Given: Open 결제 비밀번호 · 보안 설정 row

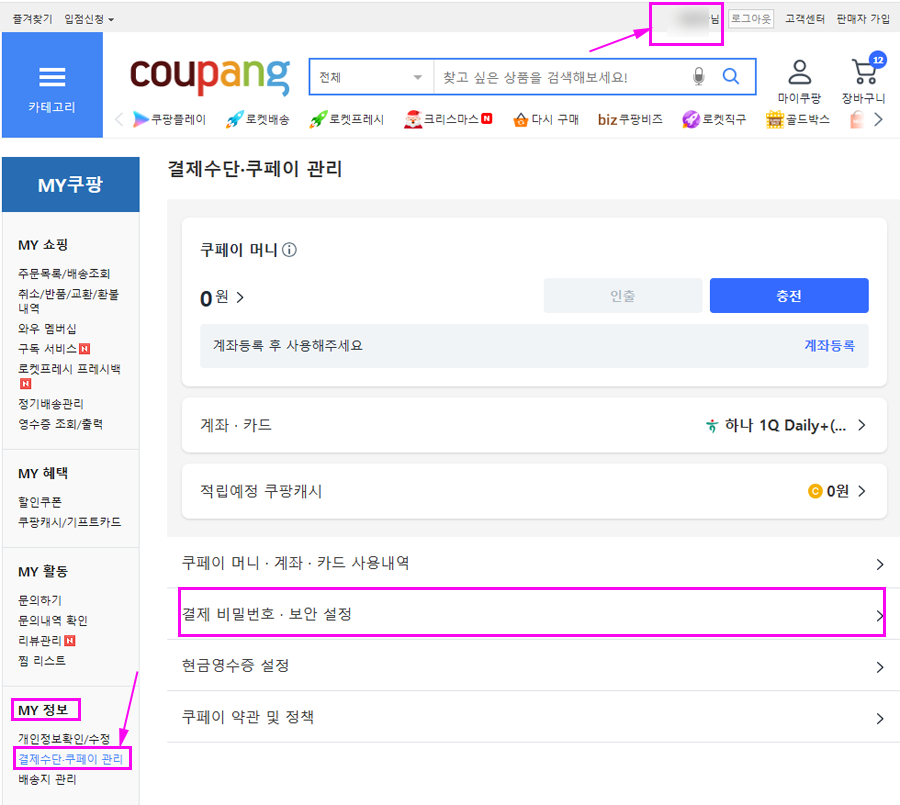Looking at the screenshot, I should coord(532,614).
